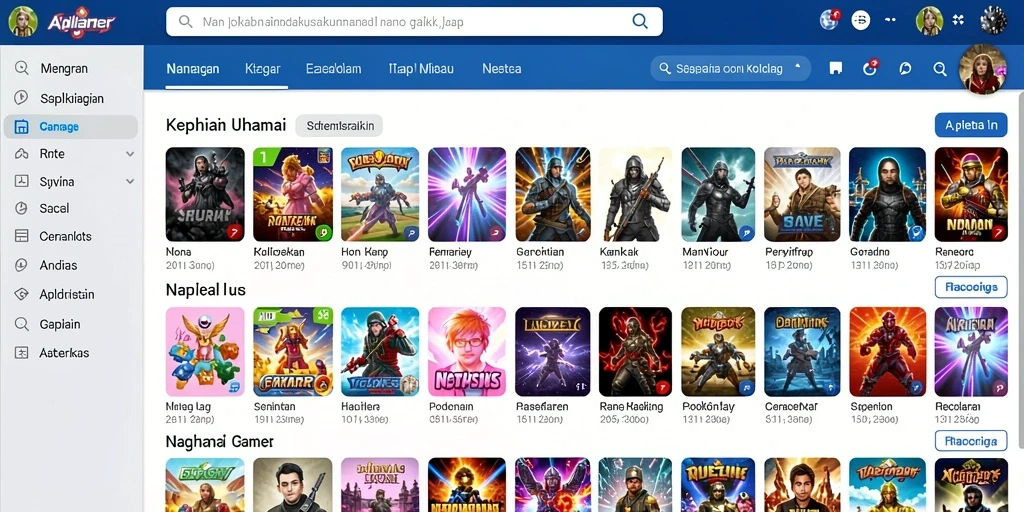Click the Sacal sidebar icon
The width and height of the screenshot is (1024, 512).
coord(22,208)
